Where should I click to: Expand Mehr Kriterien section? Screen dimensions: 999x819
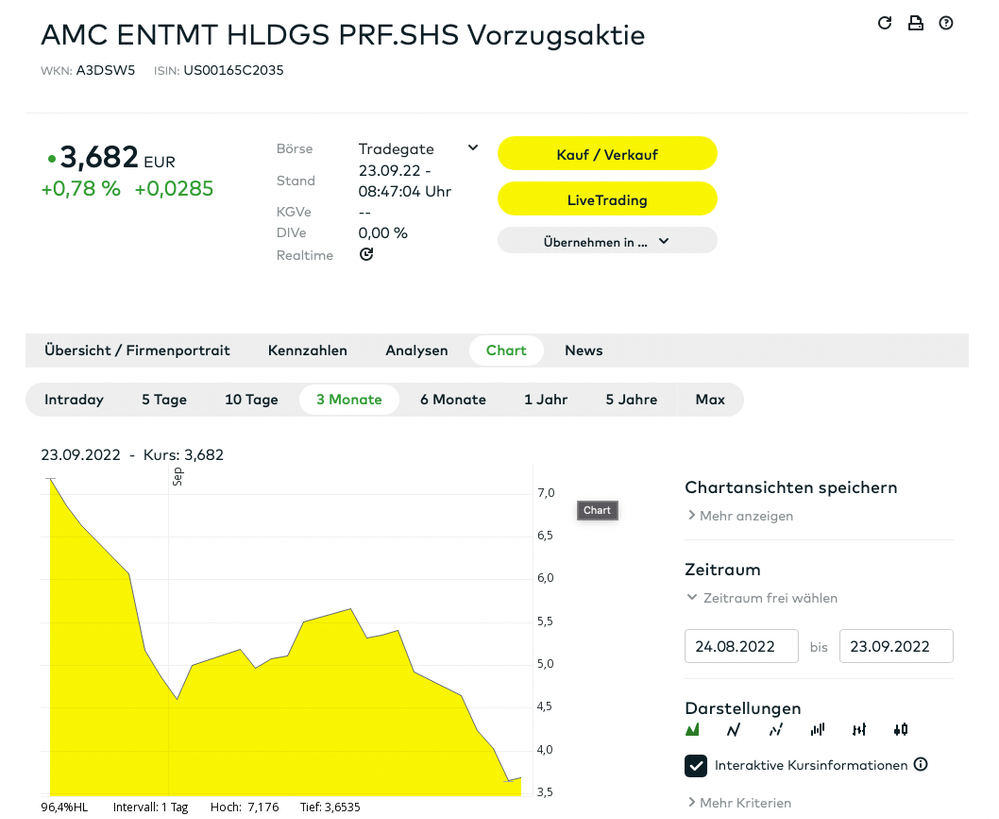tap(738, 803)
